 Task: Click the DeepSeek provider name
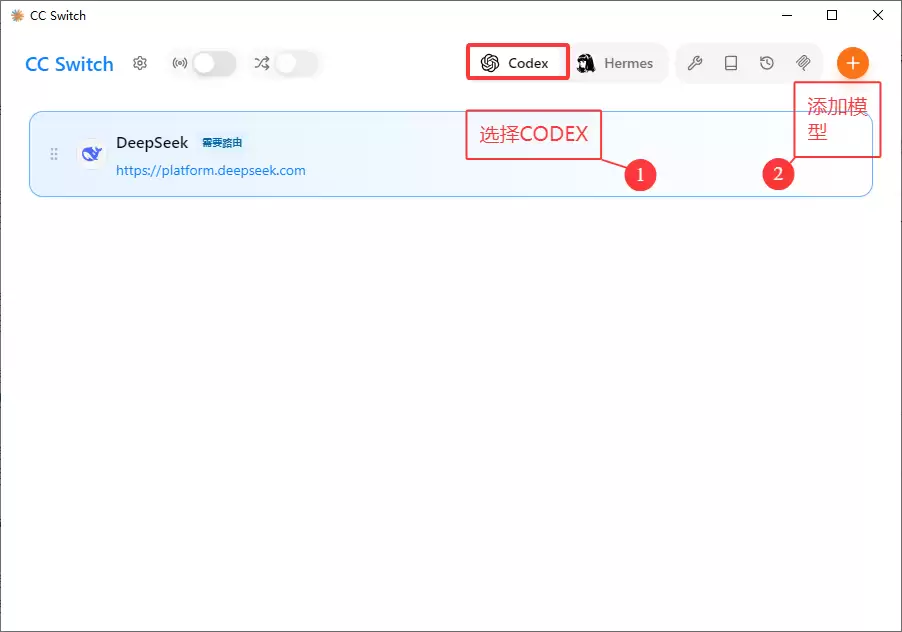point(152,143)
